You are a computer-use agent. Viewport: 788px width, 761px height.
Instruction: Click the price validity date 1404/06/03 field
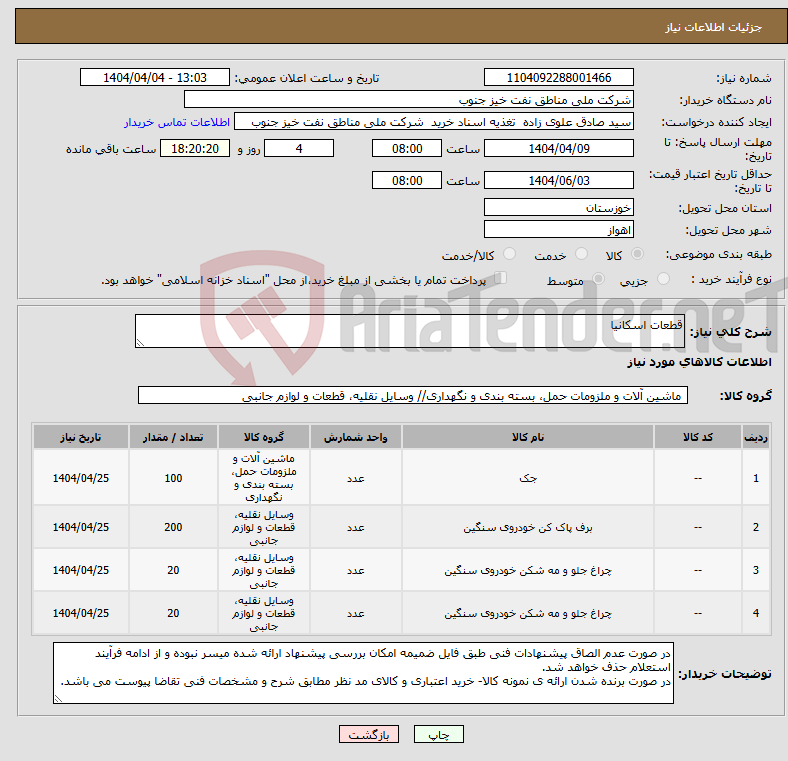click(558, 180)
